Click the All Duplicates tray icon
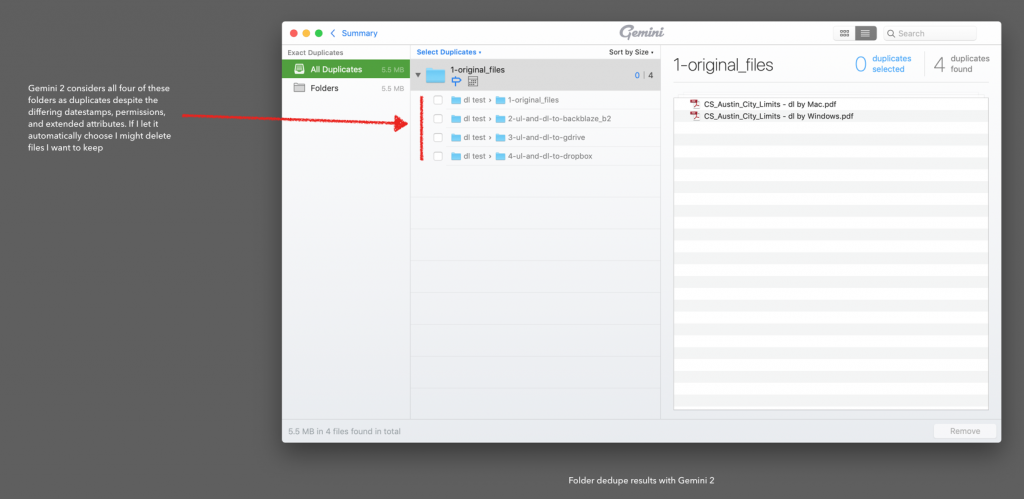The height and width of the screenshot is (499, 1024). 299,69
